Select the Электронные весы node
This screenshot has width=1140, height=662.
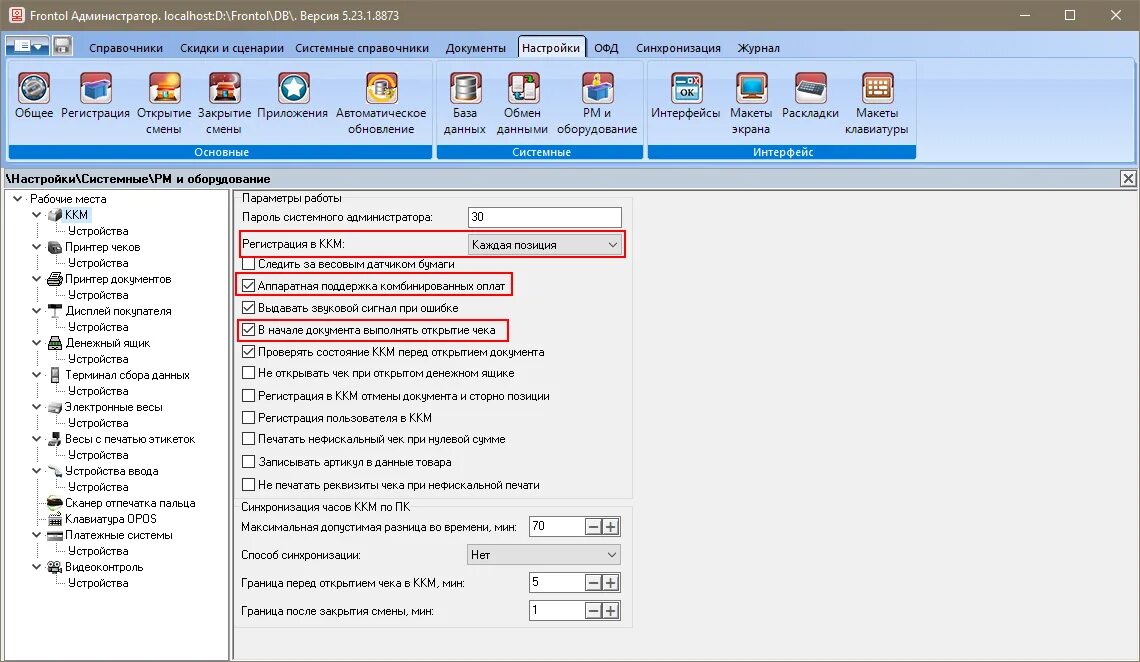pos(113,407)
